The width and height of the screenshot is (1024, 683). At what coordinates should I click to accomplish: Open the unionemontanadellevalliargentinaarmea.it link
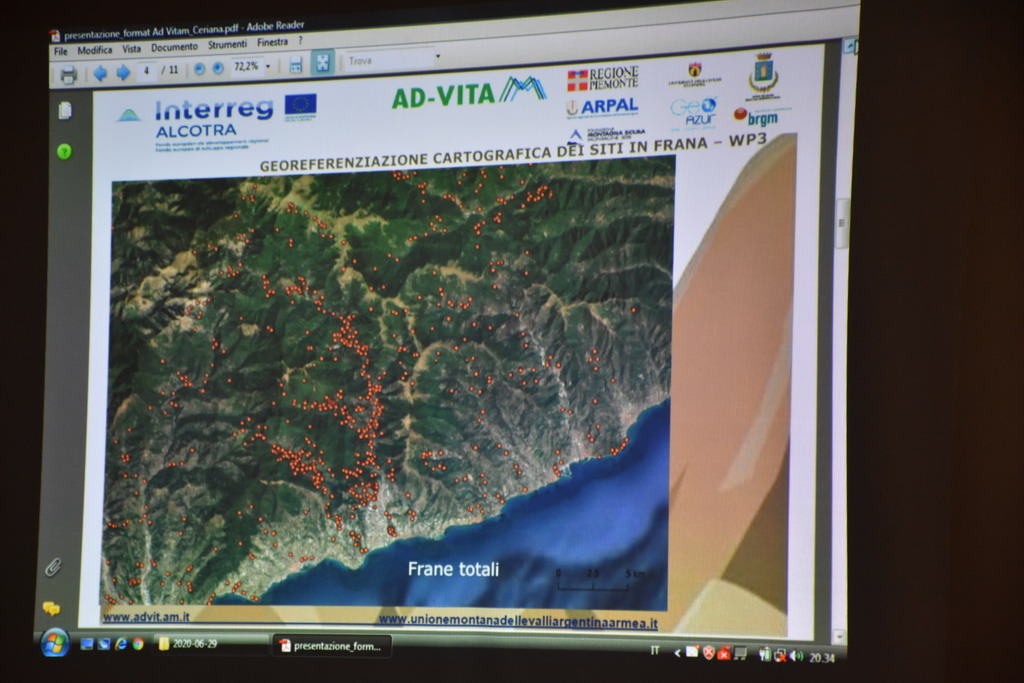point(518,621)
